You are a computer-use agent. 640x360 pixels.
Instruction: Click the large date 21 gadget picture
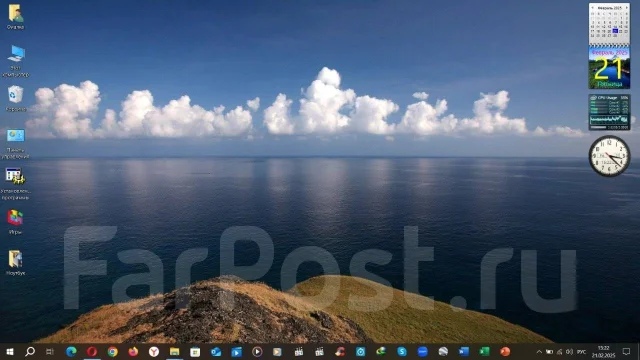[609, 68]
